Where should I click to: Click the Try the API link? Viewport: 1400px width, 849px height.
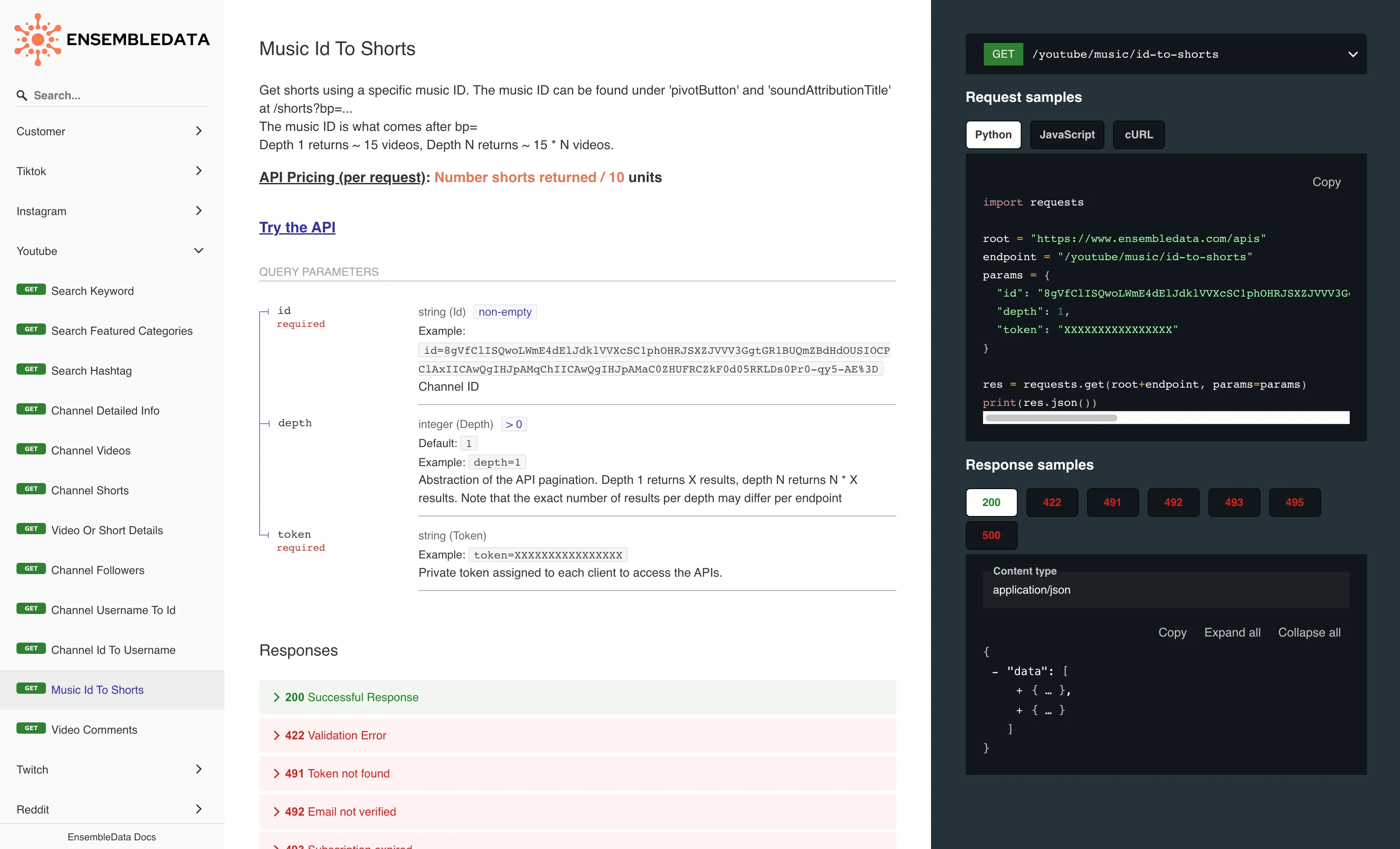[x=297, y=227]
